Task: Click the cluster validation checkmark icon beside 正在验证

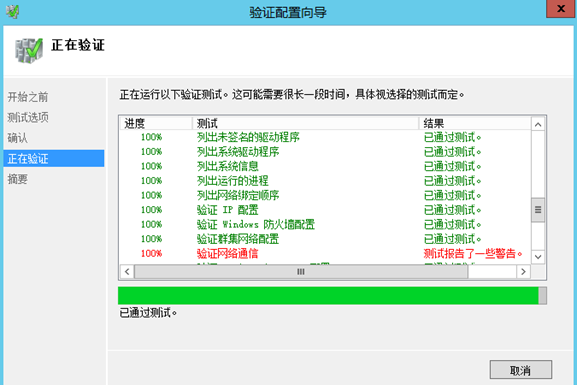Action: click(x=29, y=51)
